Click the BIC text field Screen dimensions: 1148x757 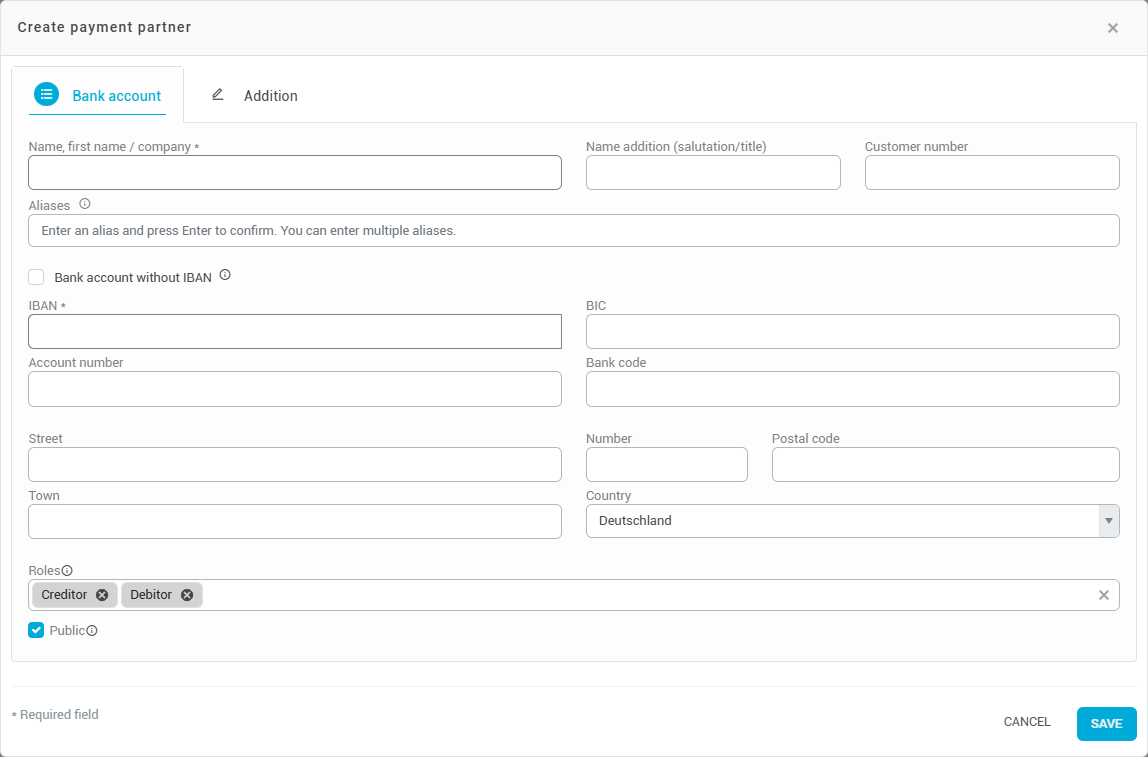(x=852, y=332)
